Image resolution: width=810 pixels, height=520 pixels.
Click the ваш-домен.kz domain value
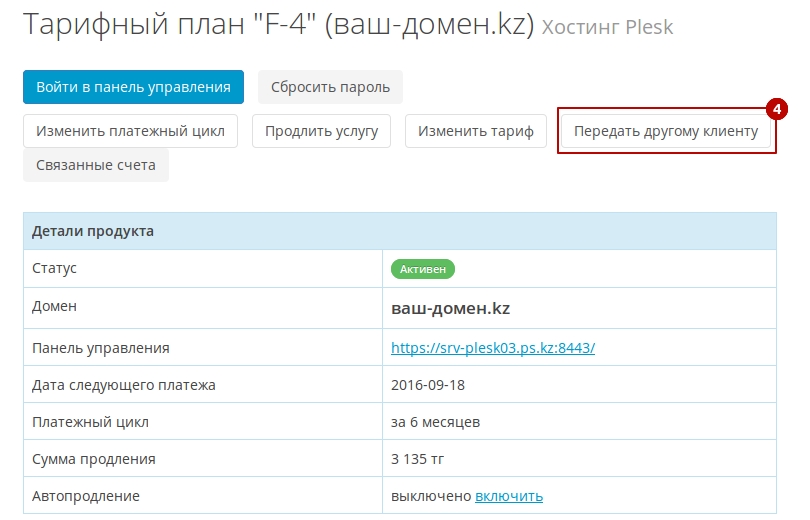pos(450,308)
